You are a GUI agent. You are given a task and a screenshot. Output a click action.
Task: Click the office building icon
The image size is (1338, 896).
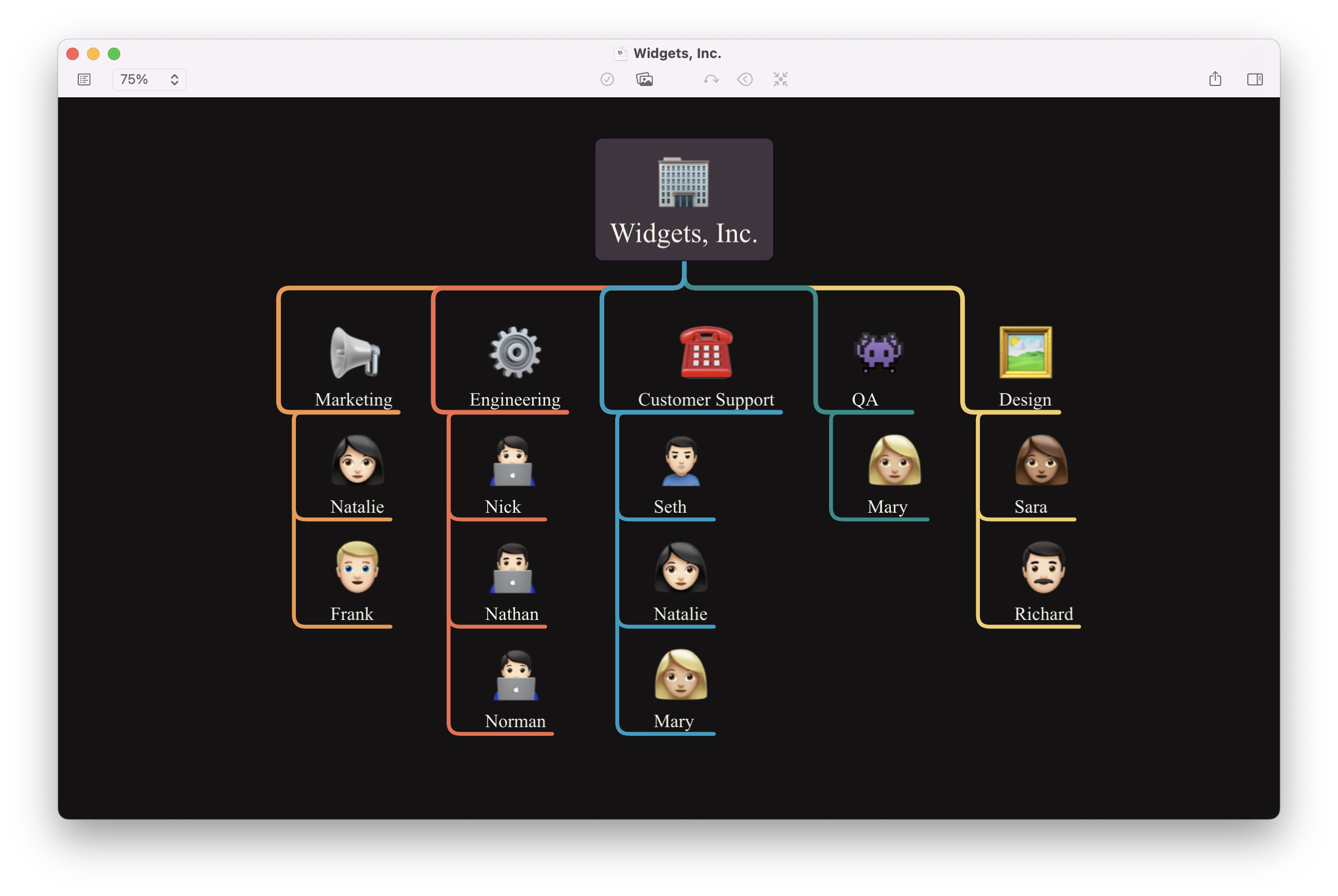pos(684,182)
